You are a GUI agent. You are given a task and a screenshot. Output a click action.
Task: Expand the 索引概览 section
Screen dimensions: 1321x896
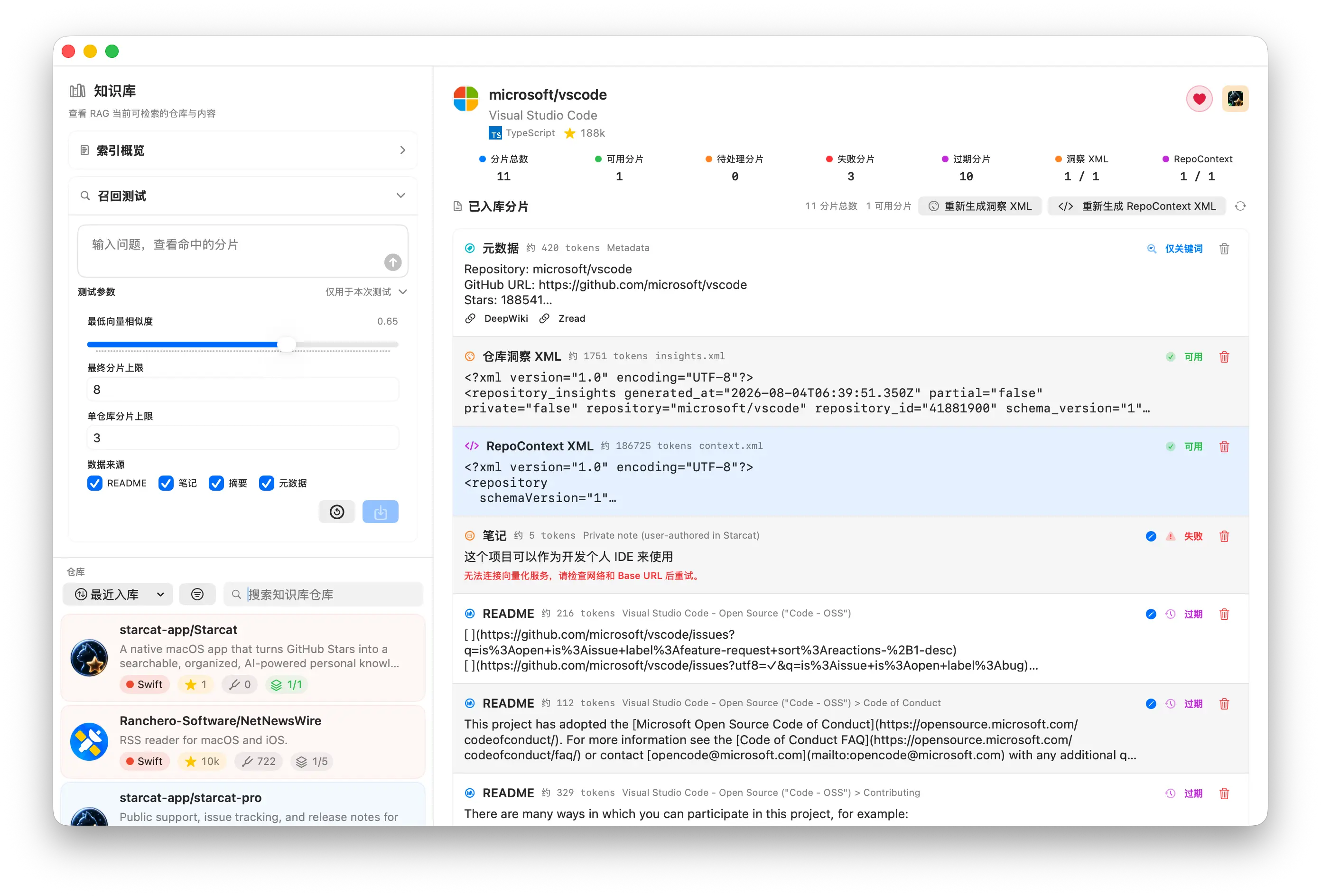coord(243,150)
